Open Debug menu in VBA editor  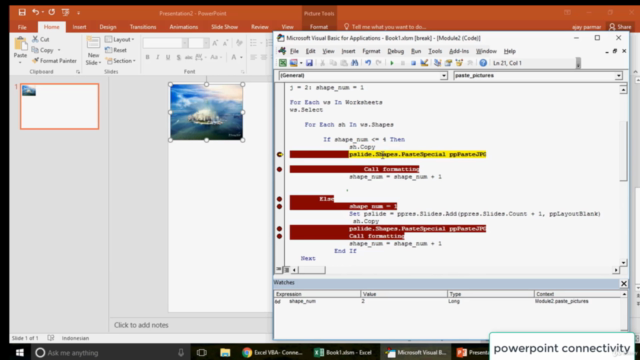click(396, 51)
